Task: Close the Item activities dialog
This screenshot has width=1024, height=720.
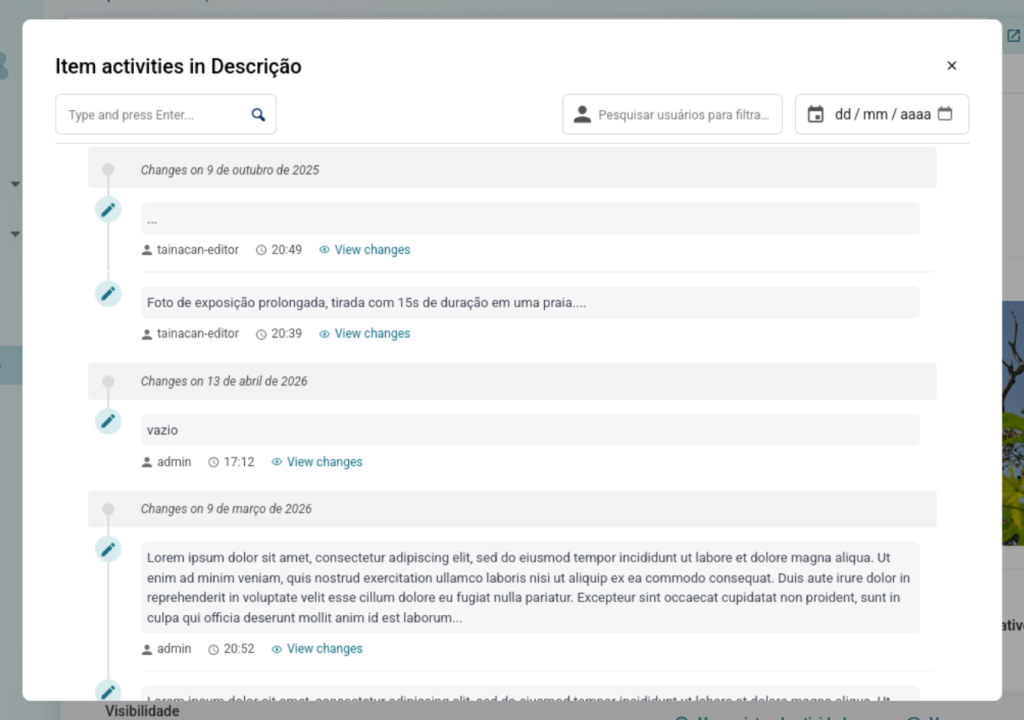Action: coord(951,66)
